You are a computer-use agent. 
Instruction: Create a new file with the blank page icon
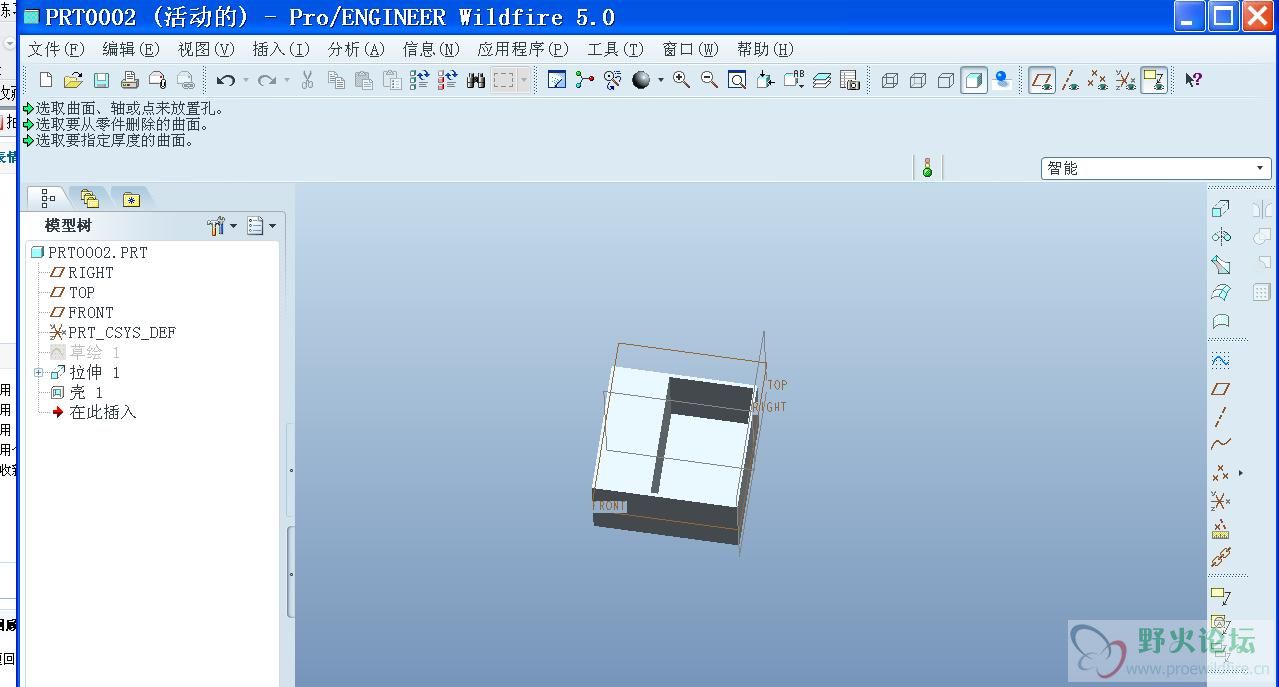(45, 80)
